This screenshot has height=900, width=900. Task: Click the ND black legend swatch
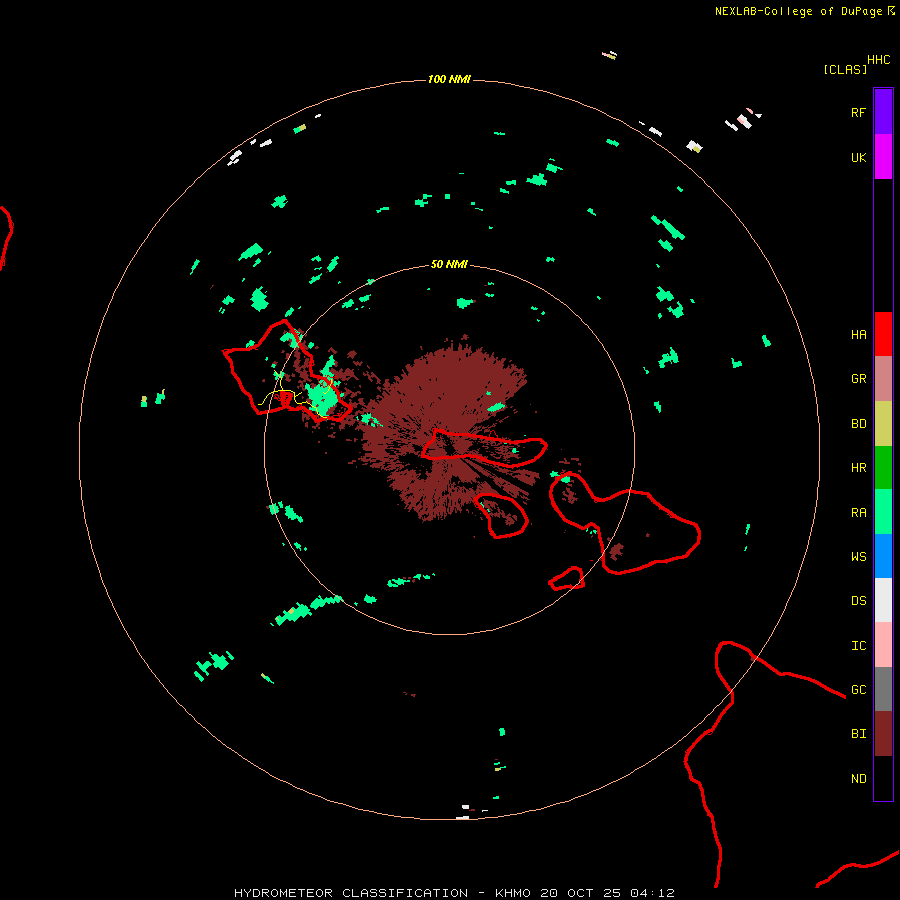(x=883, y=778)
